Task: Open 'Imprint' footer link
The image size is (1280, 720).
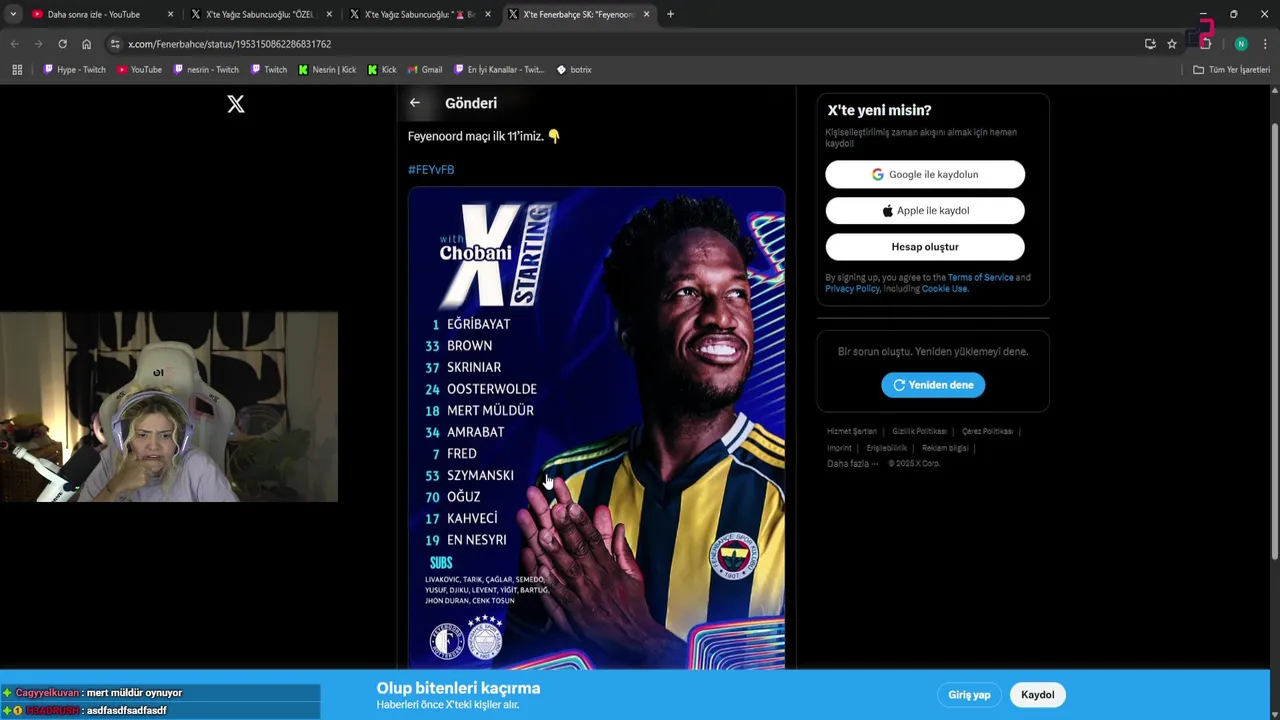Action: pos(839,448)
